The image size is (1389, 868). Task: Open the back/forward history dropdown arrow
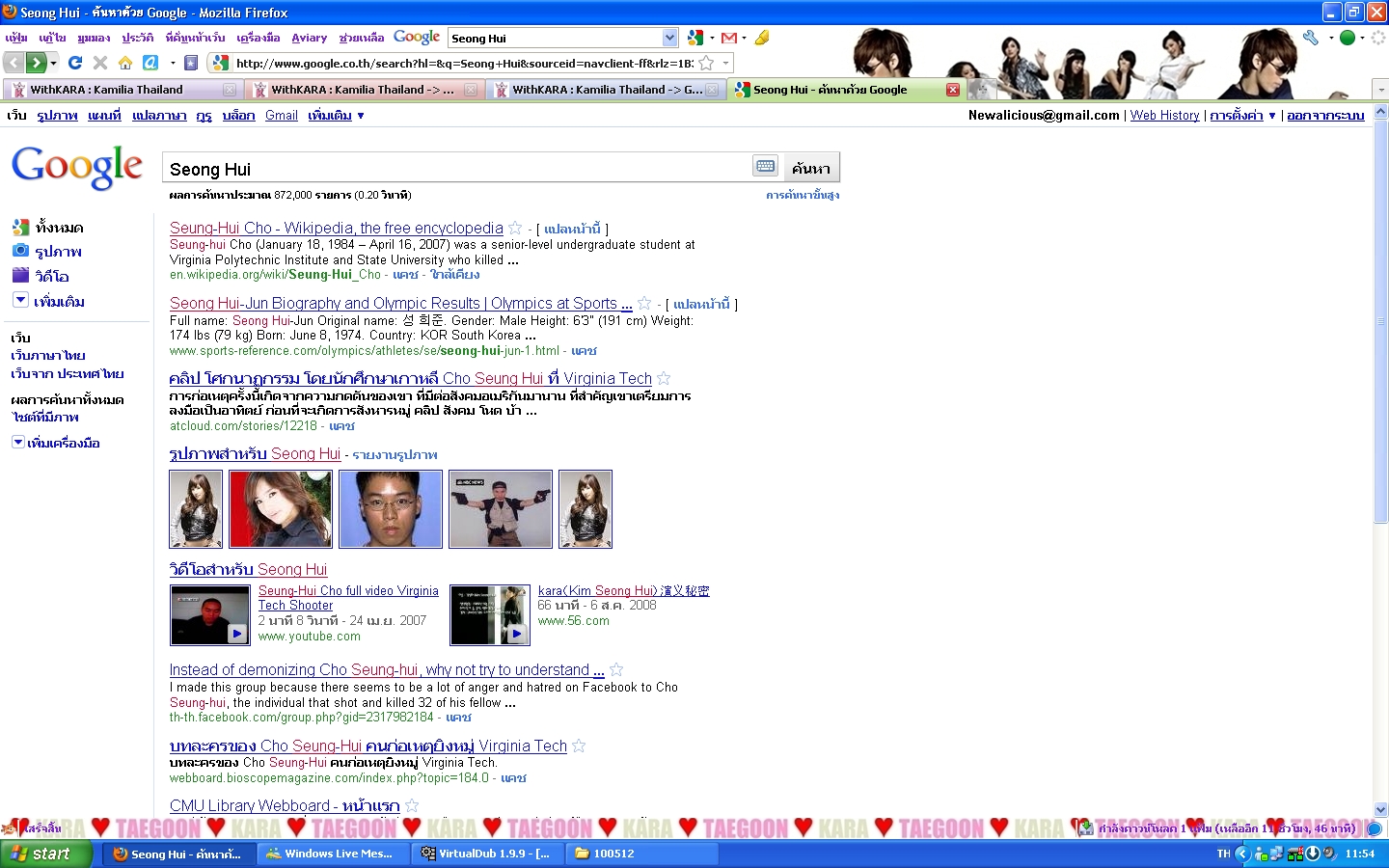[x=53, y=63]
